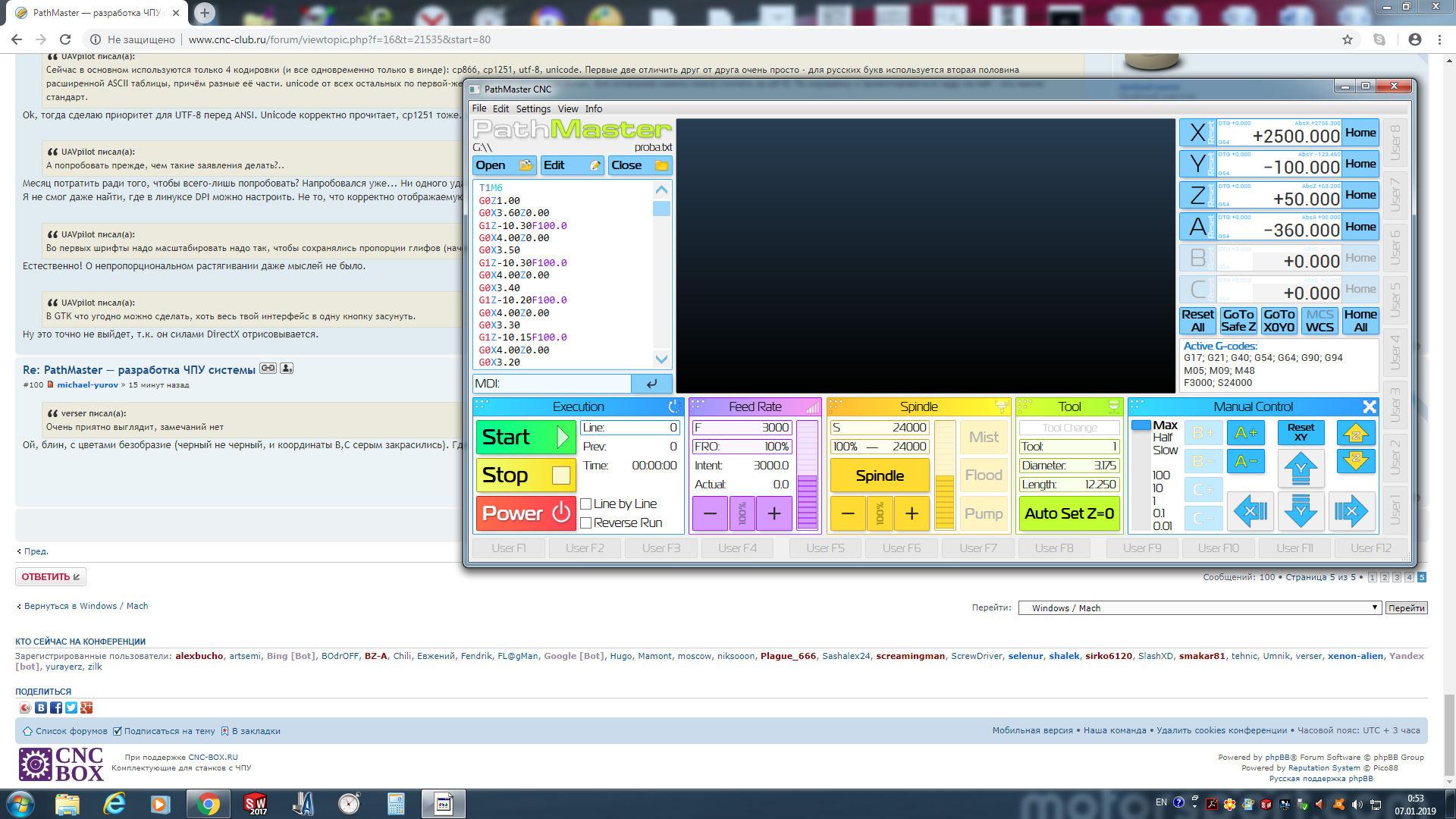Enable Reverse Run checkbox
Image resolution: width=1456 pixels, height=819 pixels.
click(586, 522)
